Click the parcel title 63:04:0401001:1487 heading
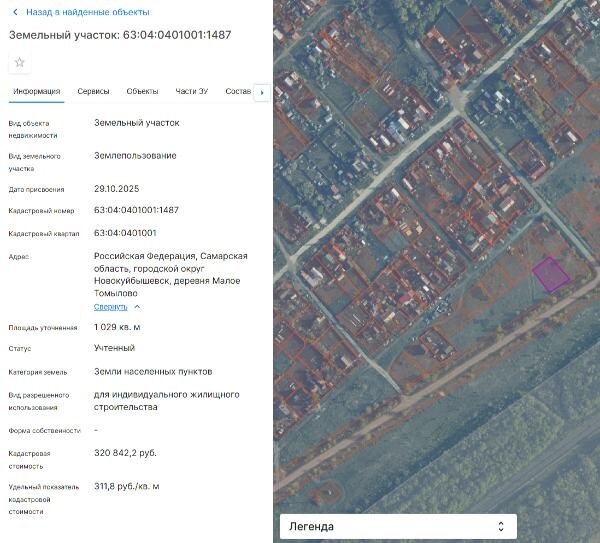This screenshot has height=543, width=600. pyautogui.click(x=120, y=35)
